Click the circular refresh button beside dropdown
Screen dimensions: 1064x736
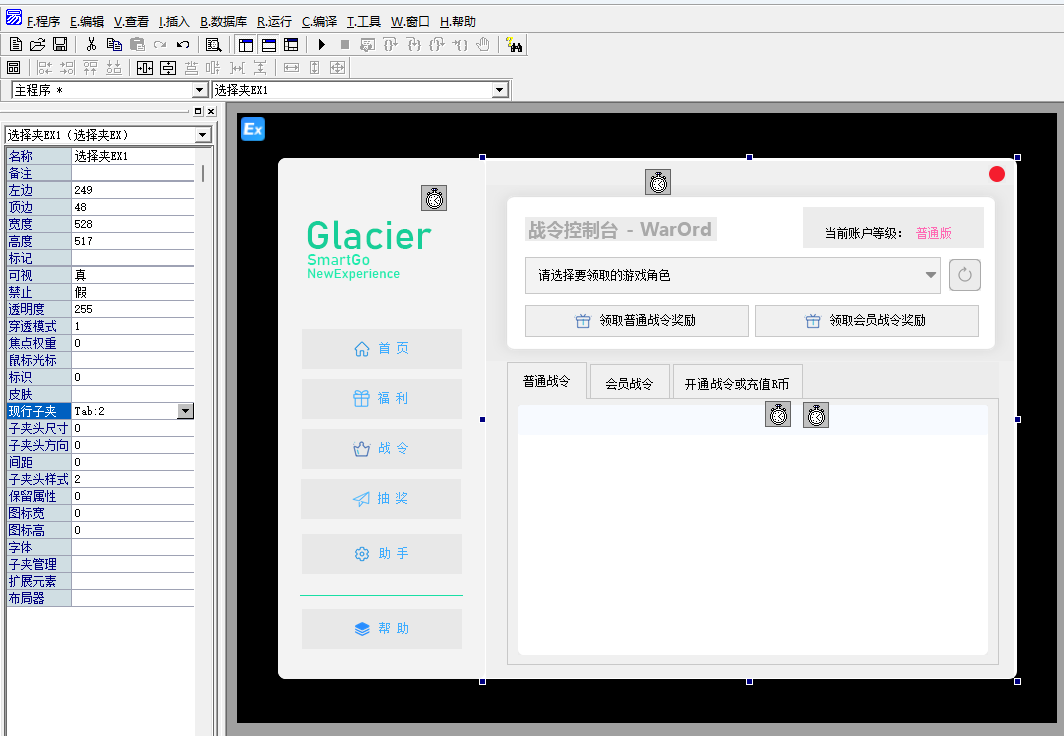[x=965, y=275]
